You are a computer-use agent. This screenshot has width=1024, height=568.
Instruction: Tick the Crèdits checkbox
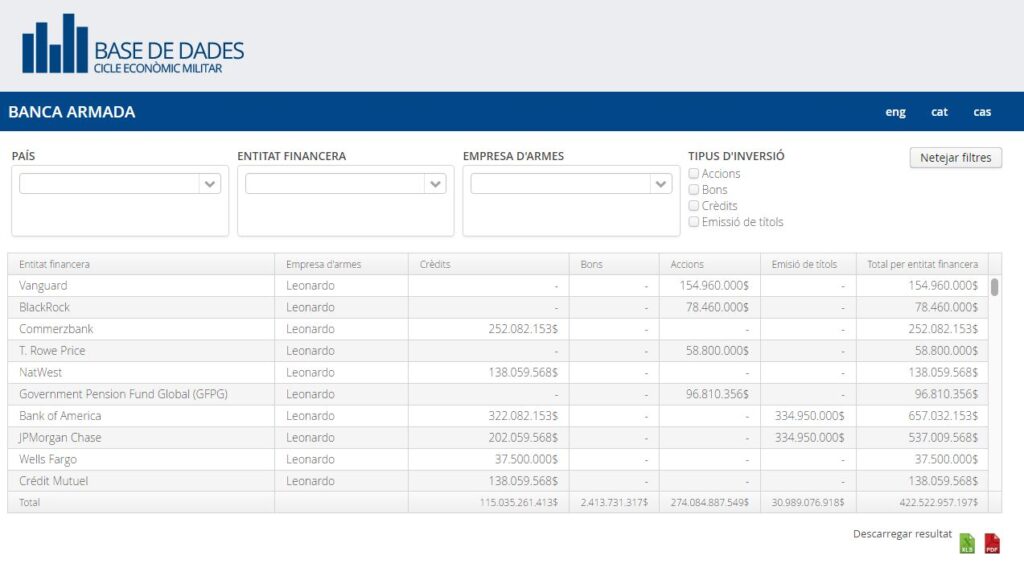(x=694, y=206)
